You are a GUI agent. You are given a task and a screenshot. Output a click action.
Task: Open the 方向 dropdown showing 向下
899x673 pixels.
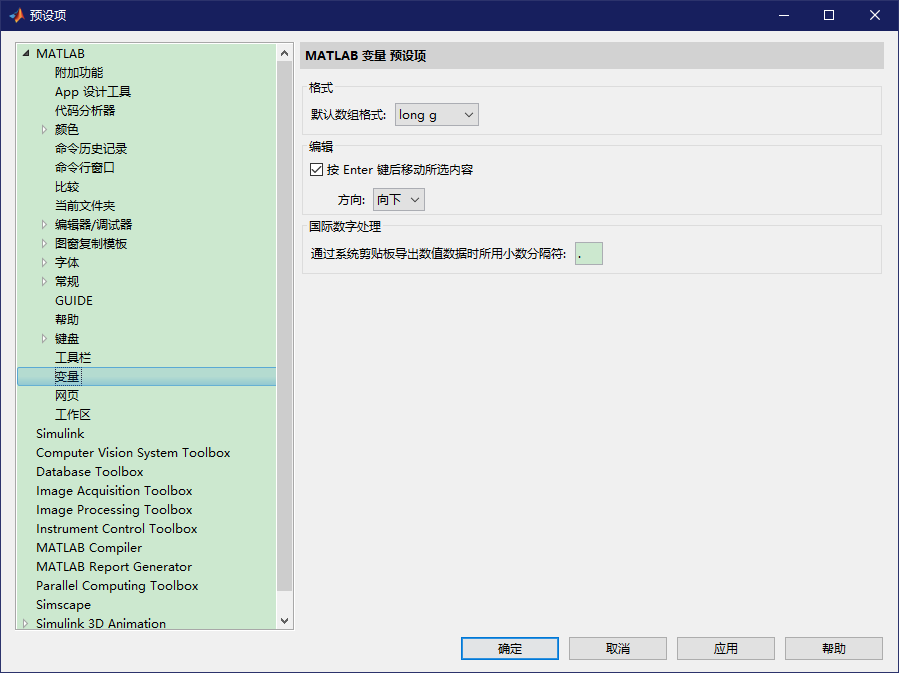tap(399, 199)
